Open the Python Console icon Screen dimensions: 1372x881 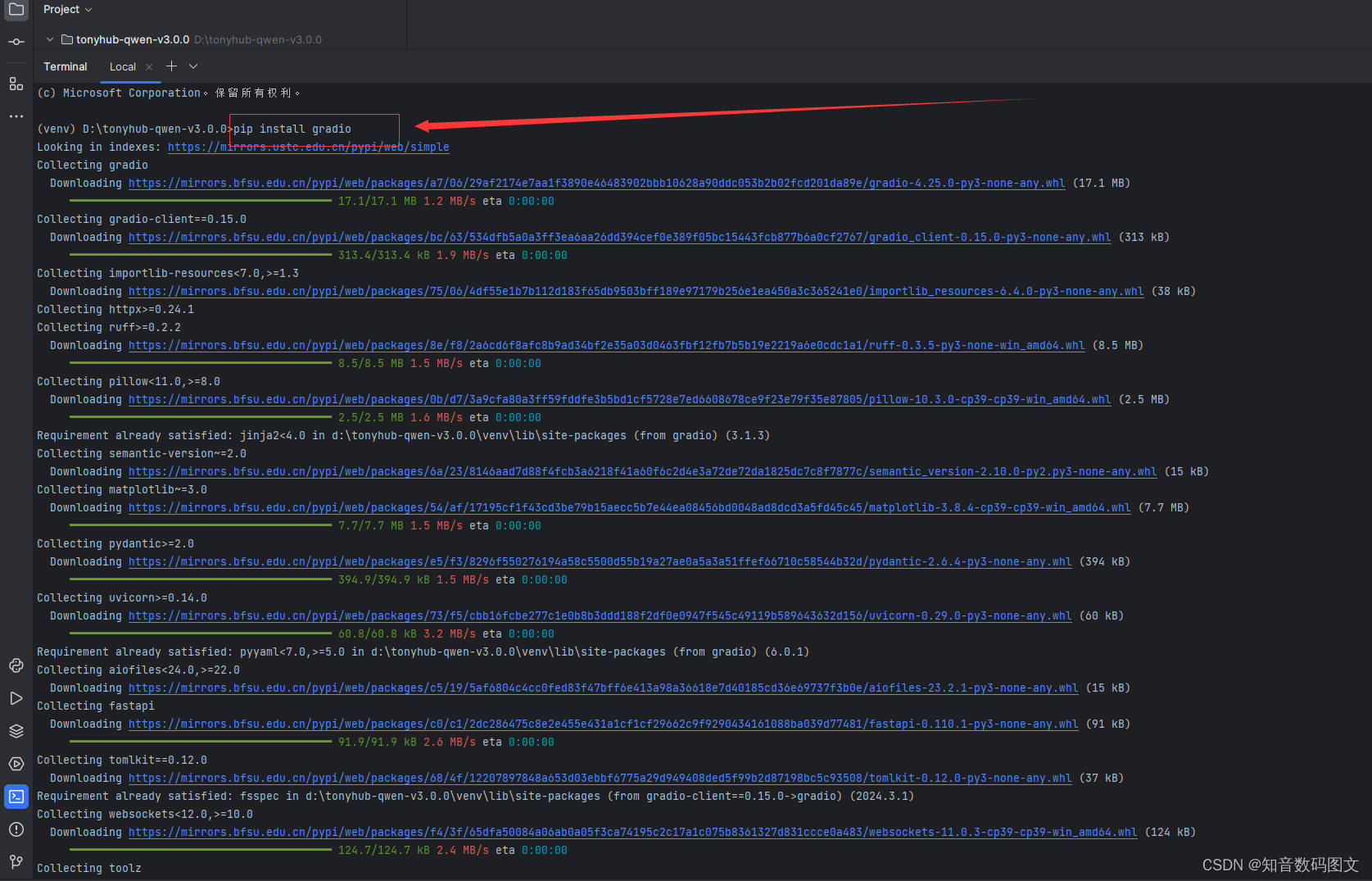16,665
